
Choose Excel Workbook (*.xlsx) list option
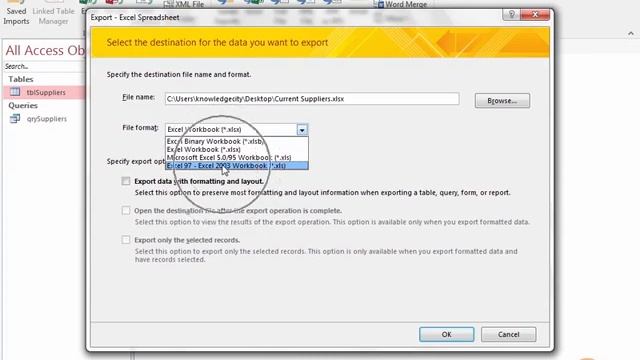point(237,149)
